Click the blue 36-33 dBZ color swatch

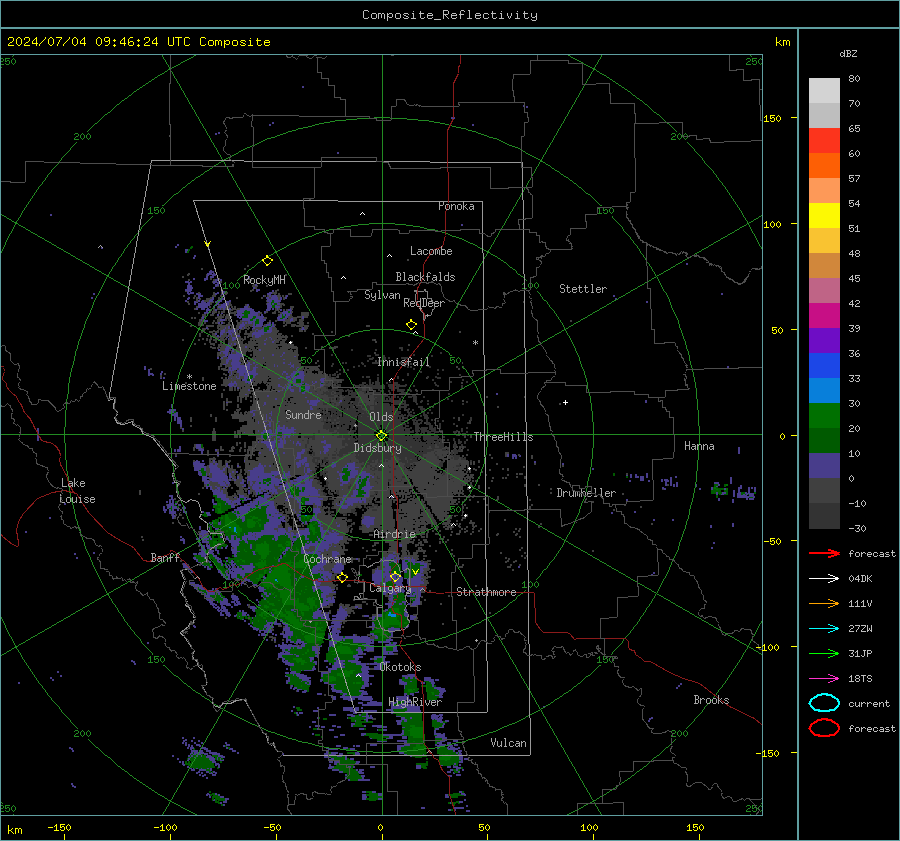824,365
